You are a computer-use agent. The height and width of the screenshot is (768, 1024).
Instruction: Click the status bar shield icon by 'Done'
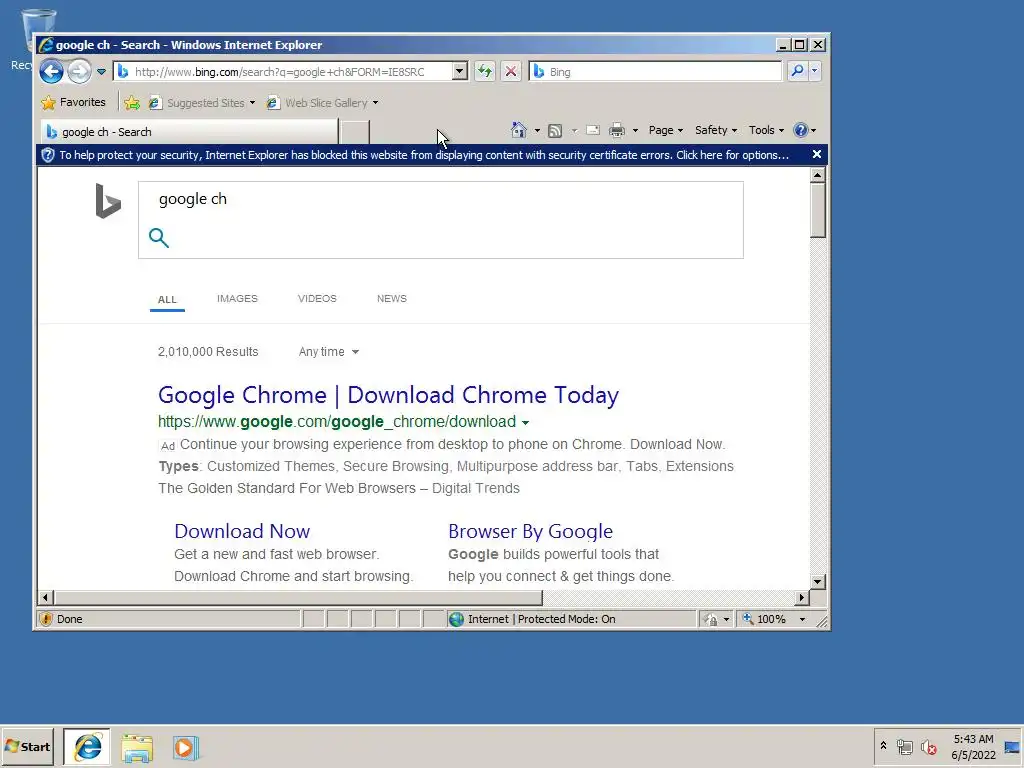tap(46, 619)
